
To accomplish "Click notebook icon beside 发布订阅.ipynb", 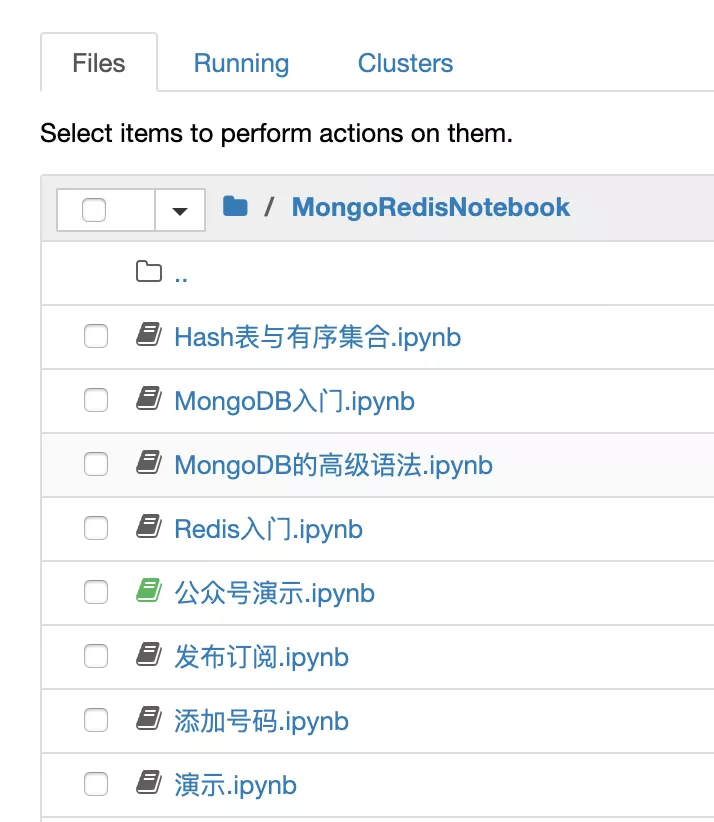I will click(149, 656).
